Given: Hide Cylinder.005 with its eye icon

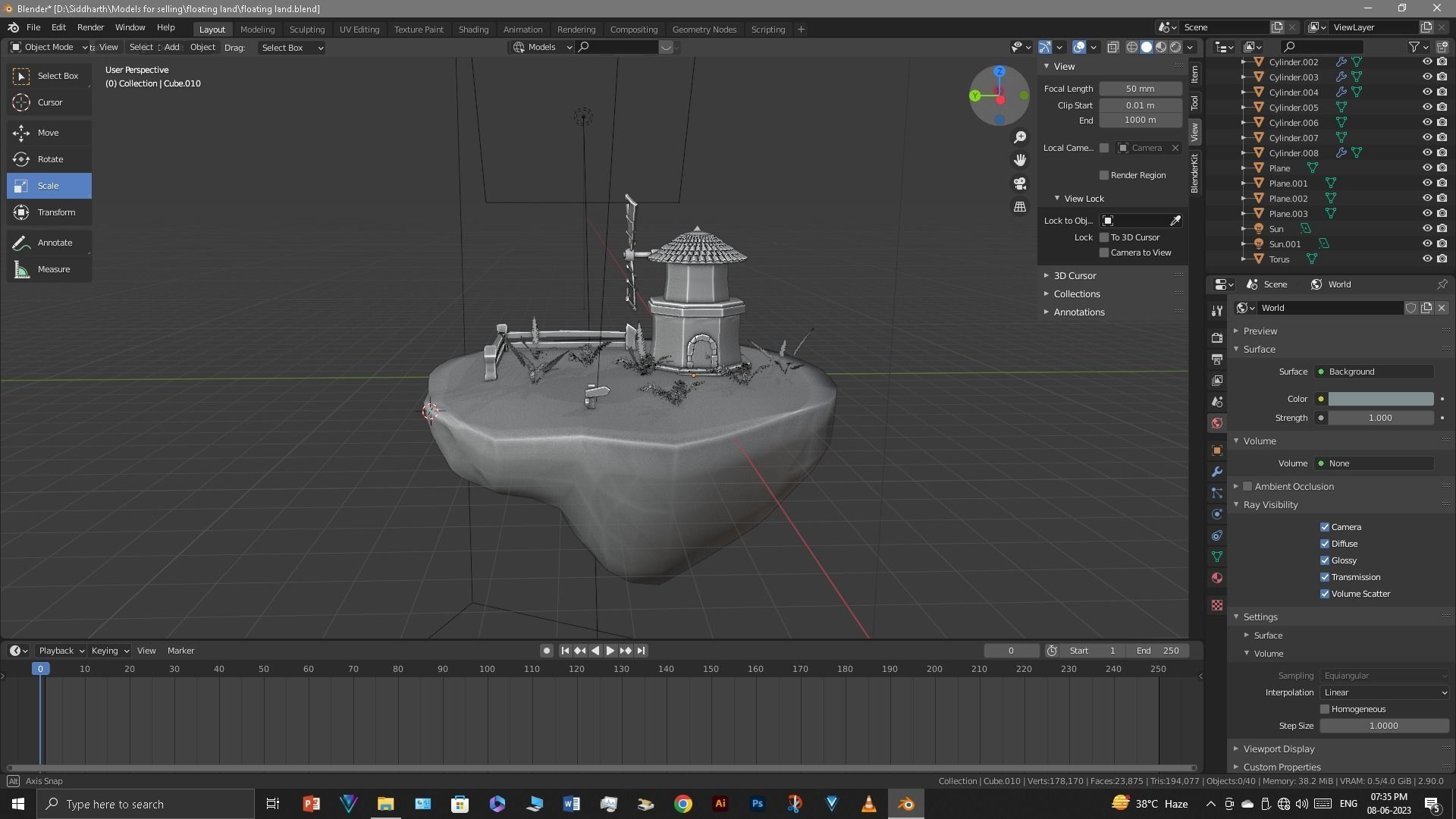Looking at the screenshot, I should click(1426, 107).
